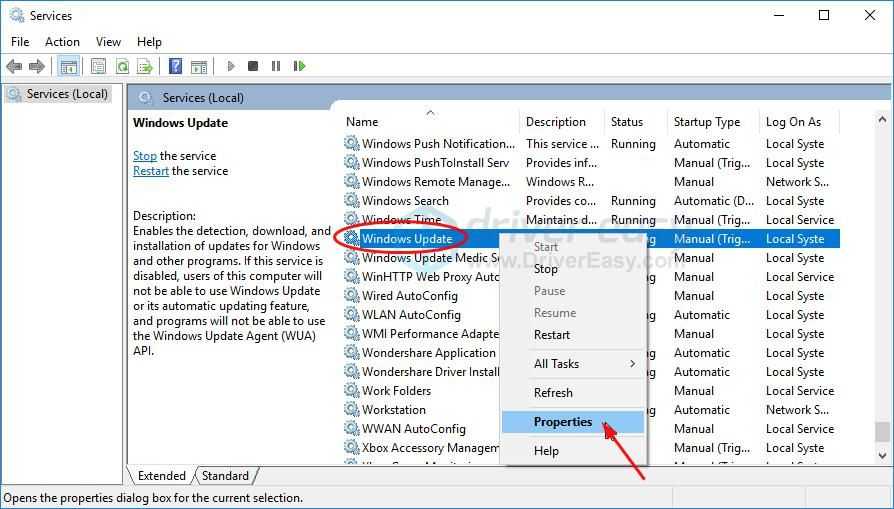Select Wondershare Application service row
This screenshot has height=509, width=894.
(x=591, y=353)
